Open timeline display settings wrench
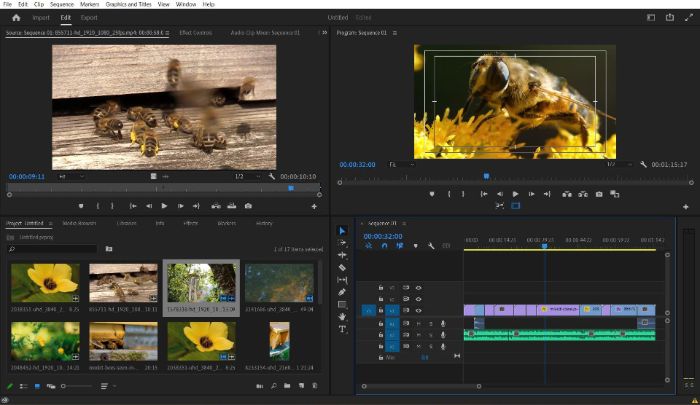Viewport: 700px width, 405px height. (431, 246)
